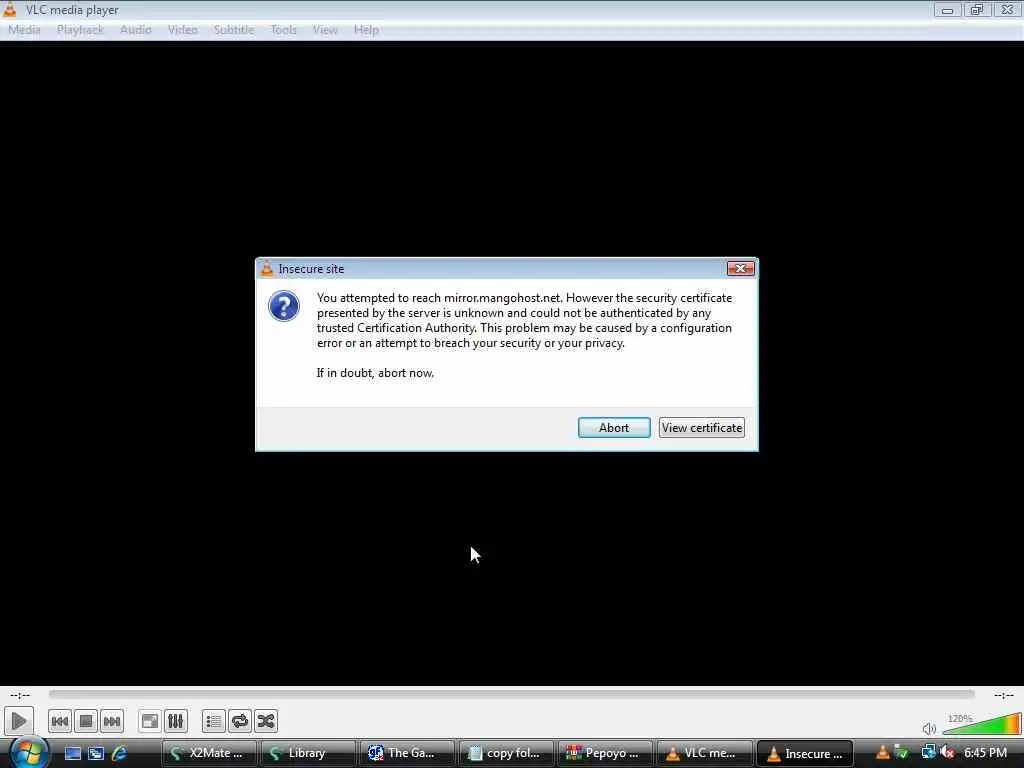Viewport: 1024px width, 768px height.
Task: Toggle fullscreen video button
Action: 150,721
